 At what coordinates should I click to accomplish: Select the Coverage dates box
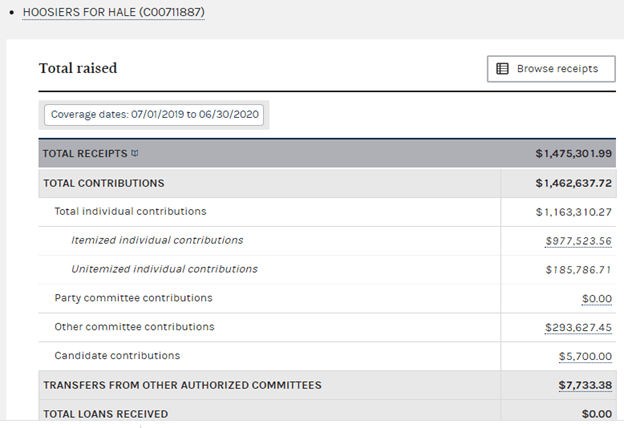155,115
